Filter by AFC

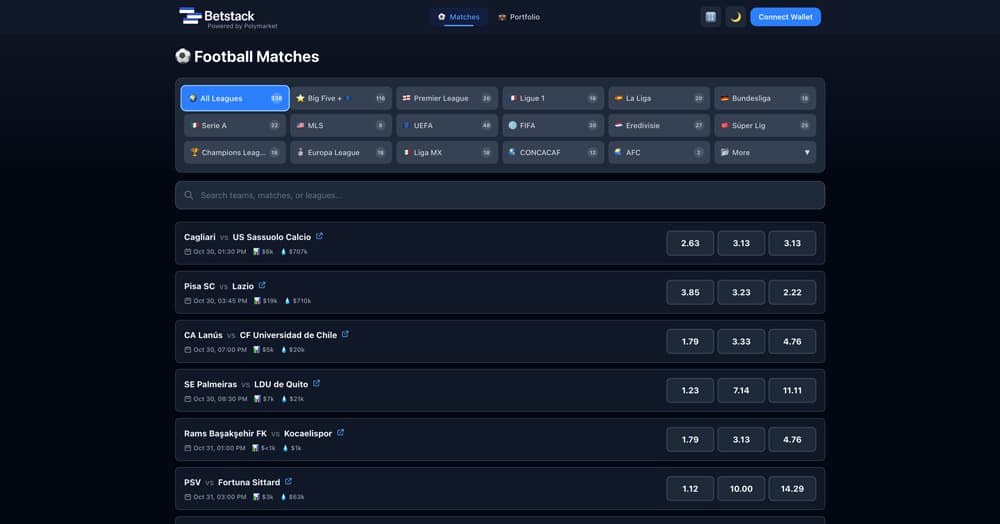pos(659,152)
